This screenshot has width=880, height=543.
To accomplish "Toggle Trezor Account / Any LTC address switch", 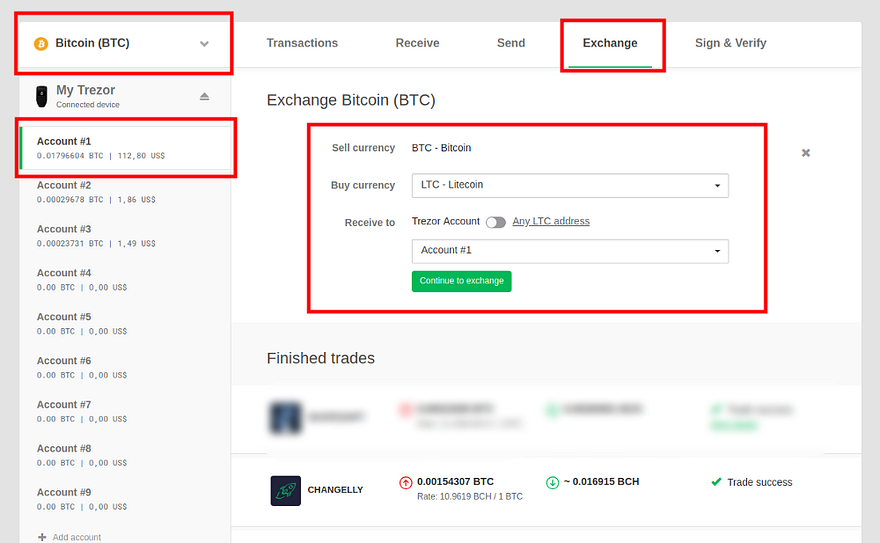I will [495, 222].
